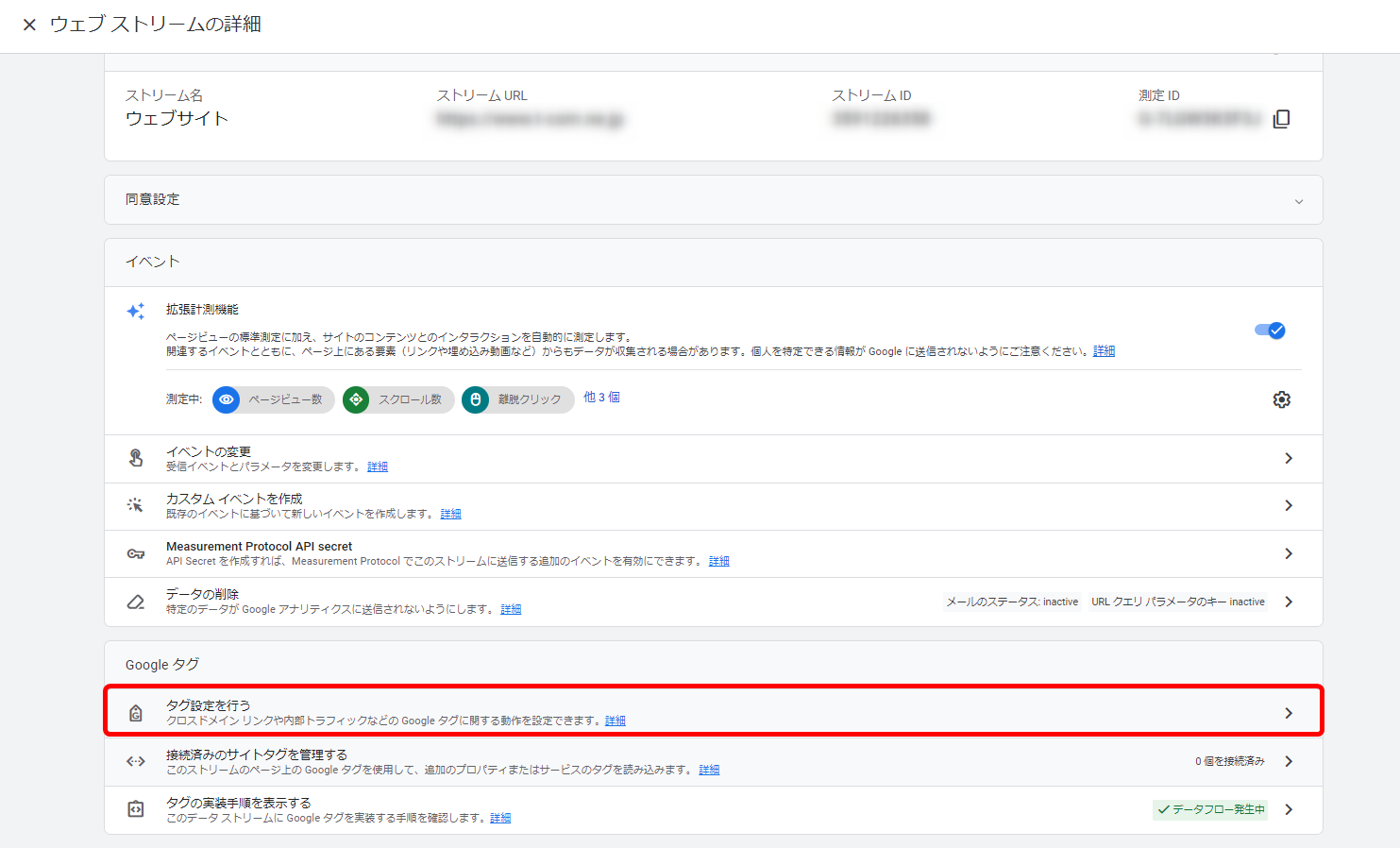Open カスタム イベントを作成 row chevron

coord(1289,505)
